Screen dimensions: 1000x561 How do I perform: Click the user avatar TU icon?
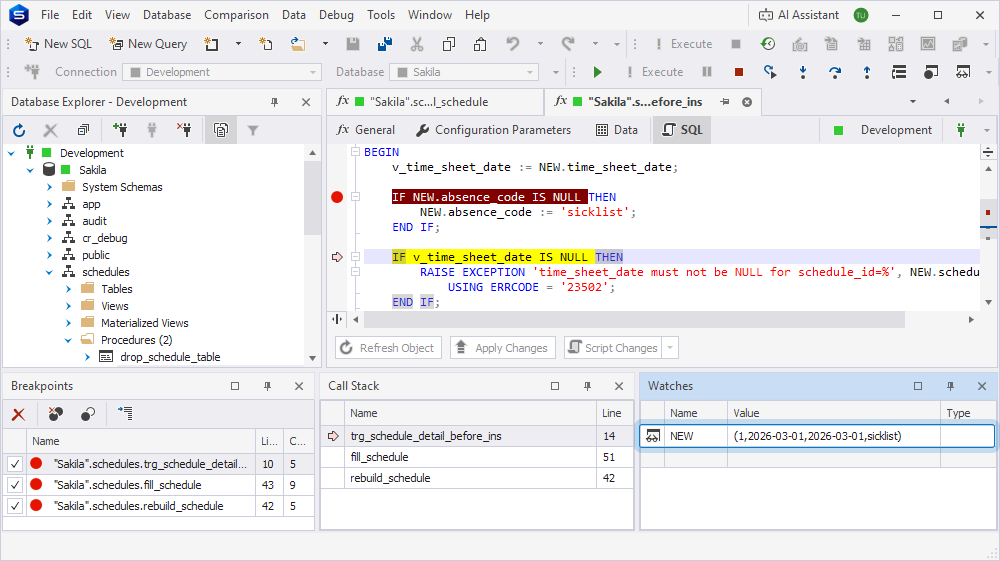861,15
